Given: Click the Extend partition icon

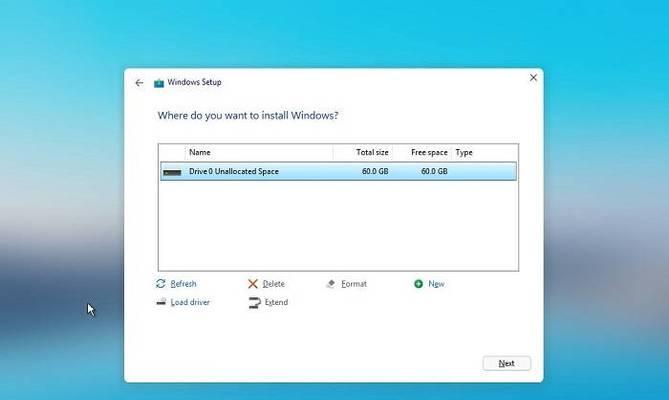Looking at the screenshot, I should (254, 303).
